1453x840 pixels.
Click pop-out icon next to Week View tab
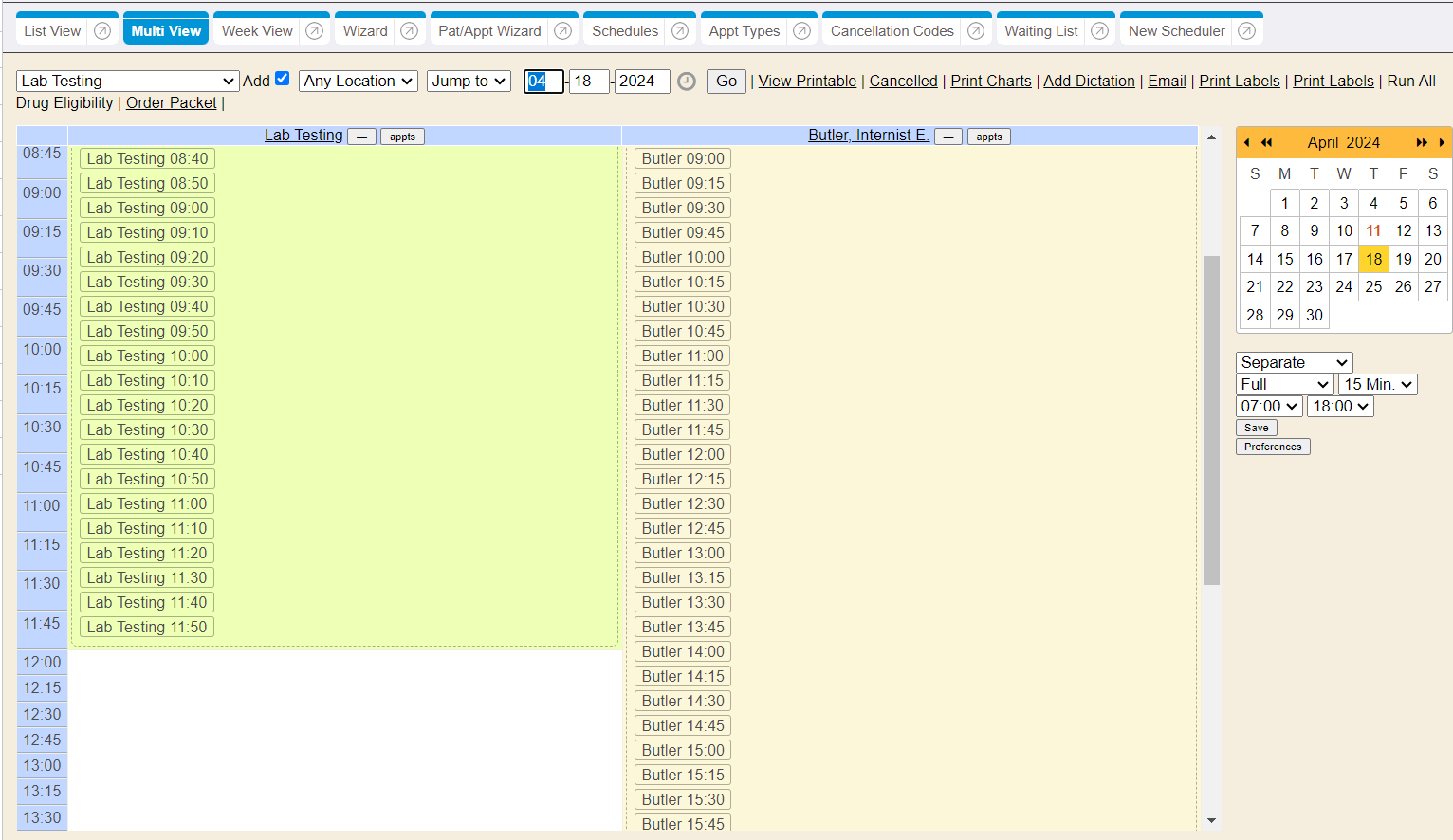(315, 31)
